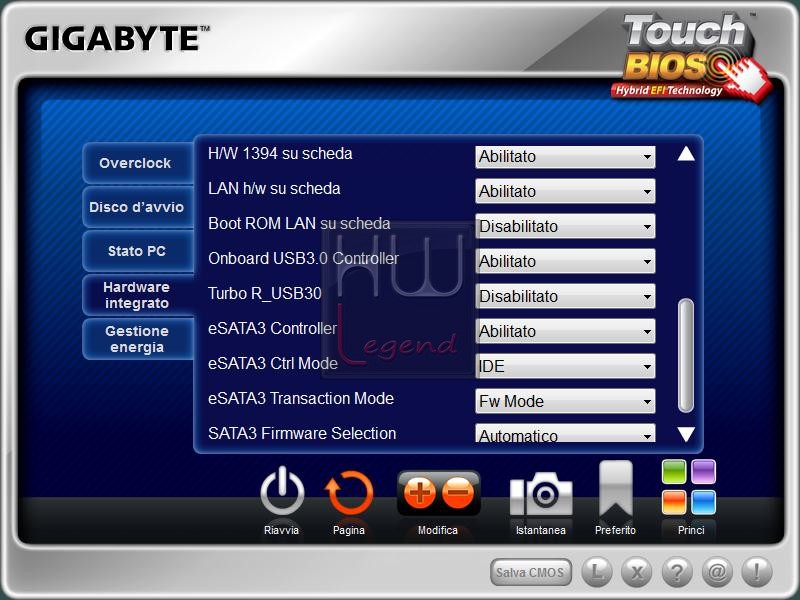Click the "Onboard USB3.0 Controller" label
800x600 pixels.
tap(303, 258)
